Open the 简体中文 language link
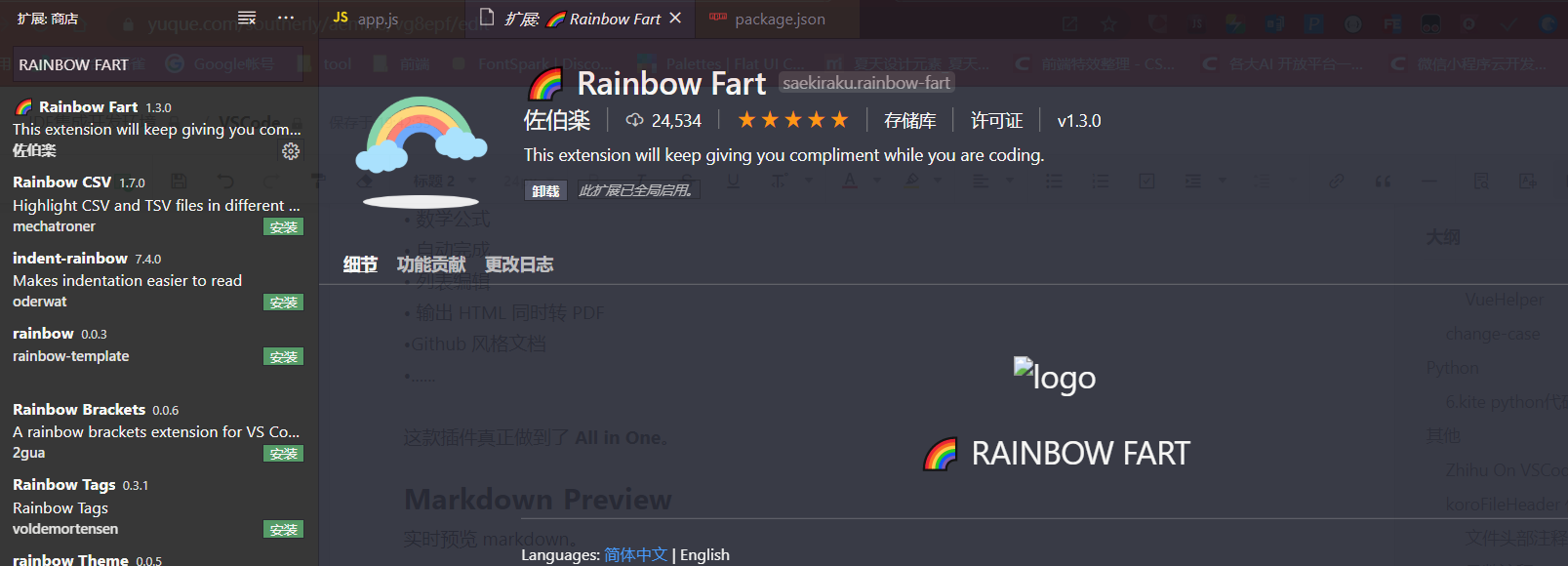This screenshot has width=1568, height=566. pyautogui.click(x=636, y=554)
